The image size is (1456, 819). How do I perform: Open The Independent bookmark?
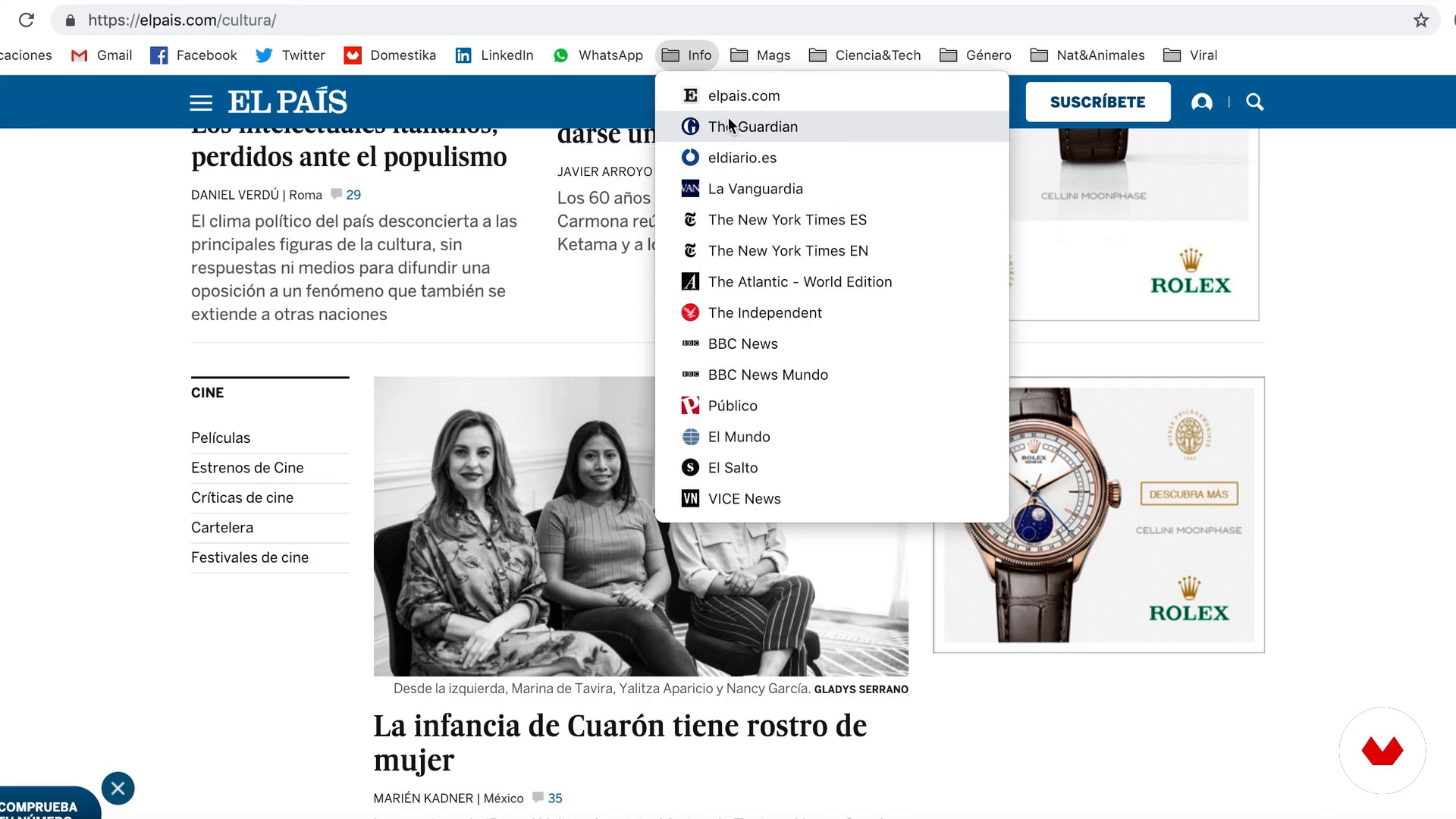(x=832, y=313)
